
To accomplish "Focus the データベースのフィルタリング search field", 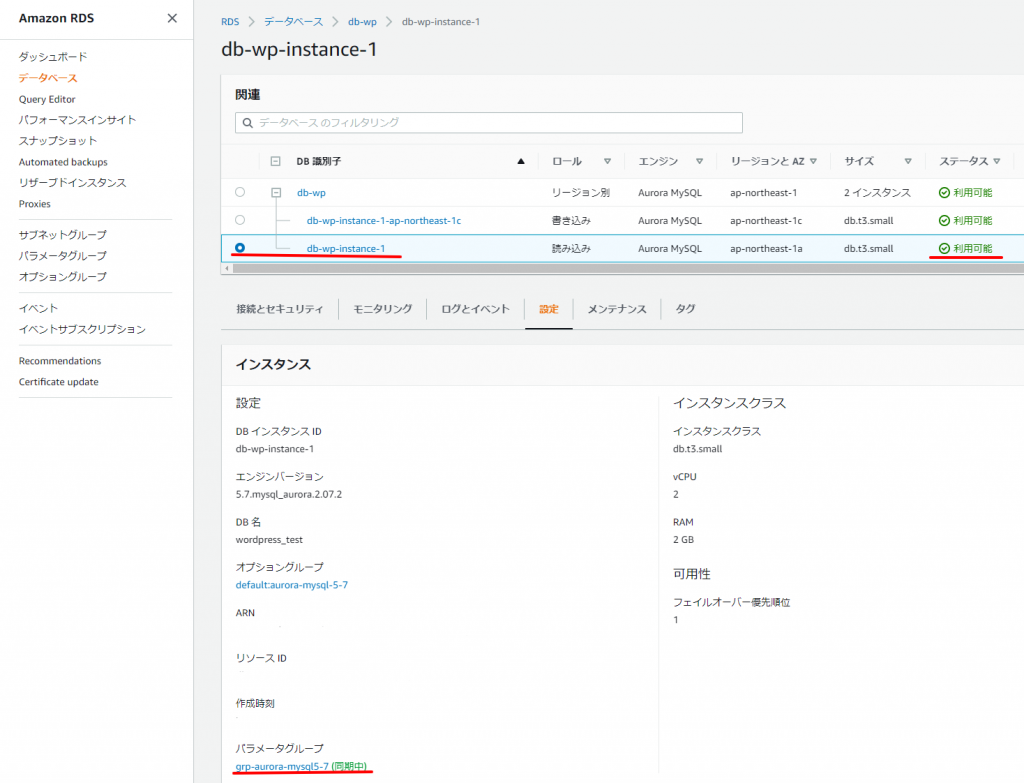I will (x=488, y=123).
